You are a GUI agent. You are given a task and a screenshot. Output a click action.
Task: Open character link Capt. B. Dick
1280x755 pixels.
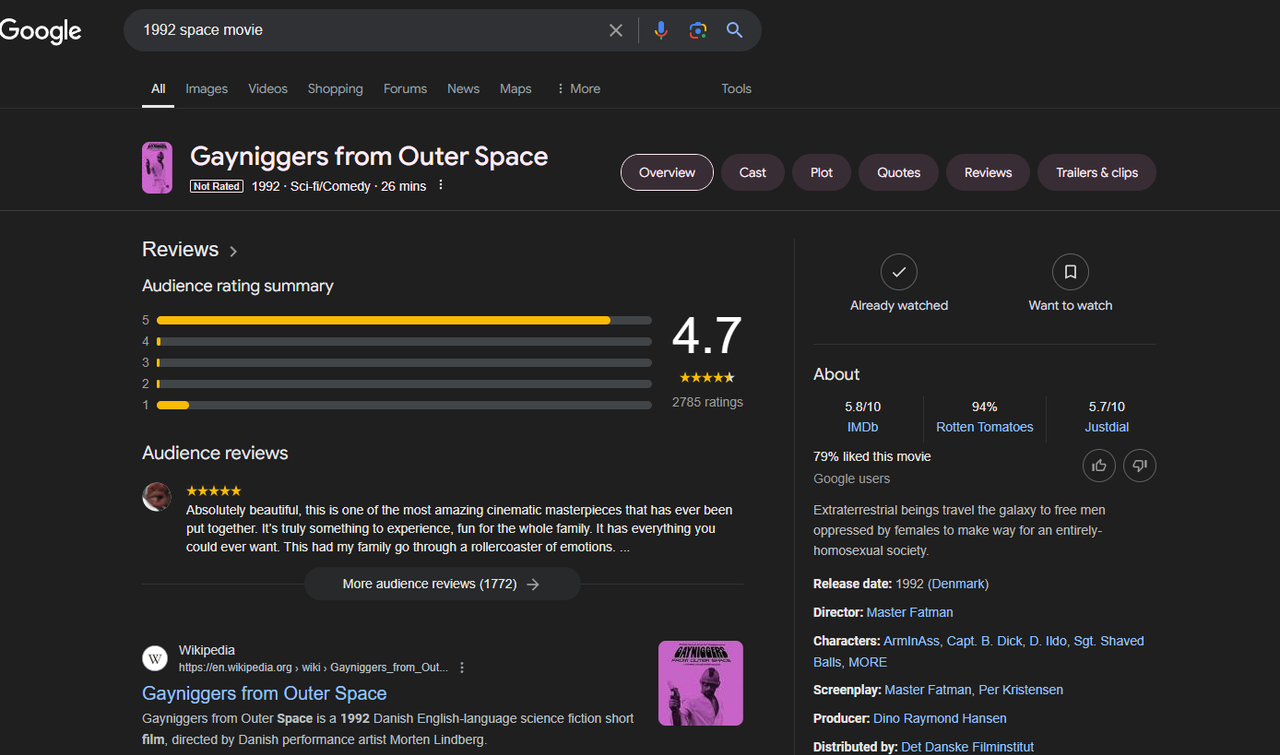(985, 641)
